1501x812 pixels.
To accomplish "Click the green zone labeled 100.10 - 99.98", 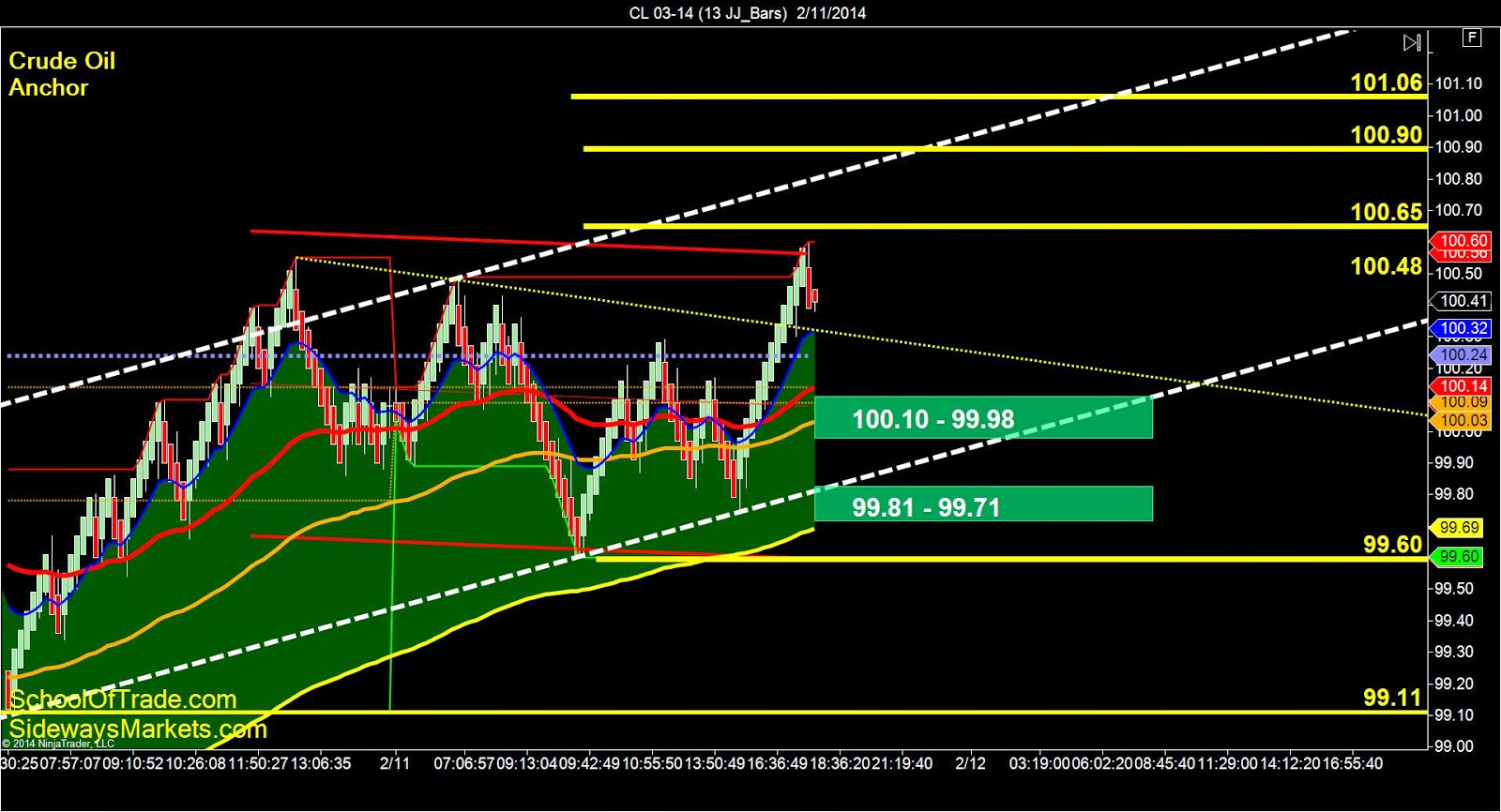I will click(983, 418).
